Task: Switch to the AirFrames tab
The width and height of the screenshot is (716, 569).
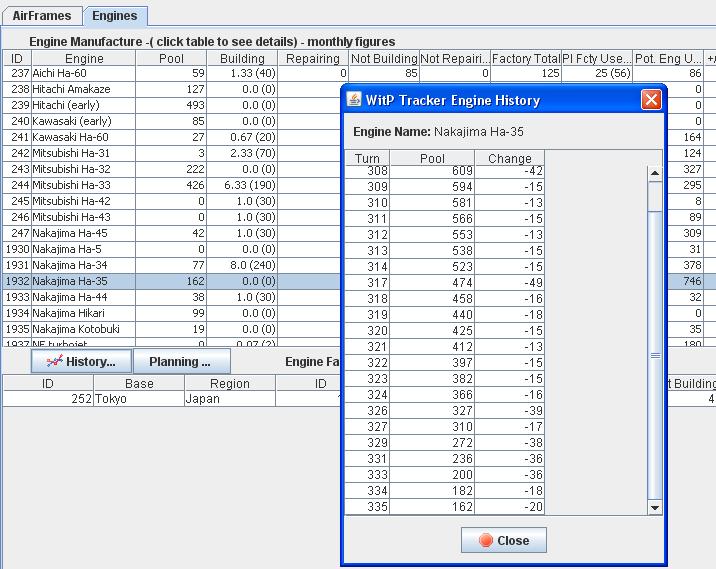Action: tap(42, 16)
